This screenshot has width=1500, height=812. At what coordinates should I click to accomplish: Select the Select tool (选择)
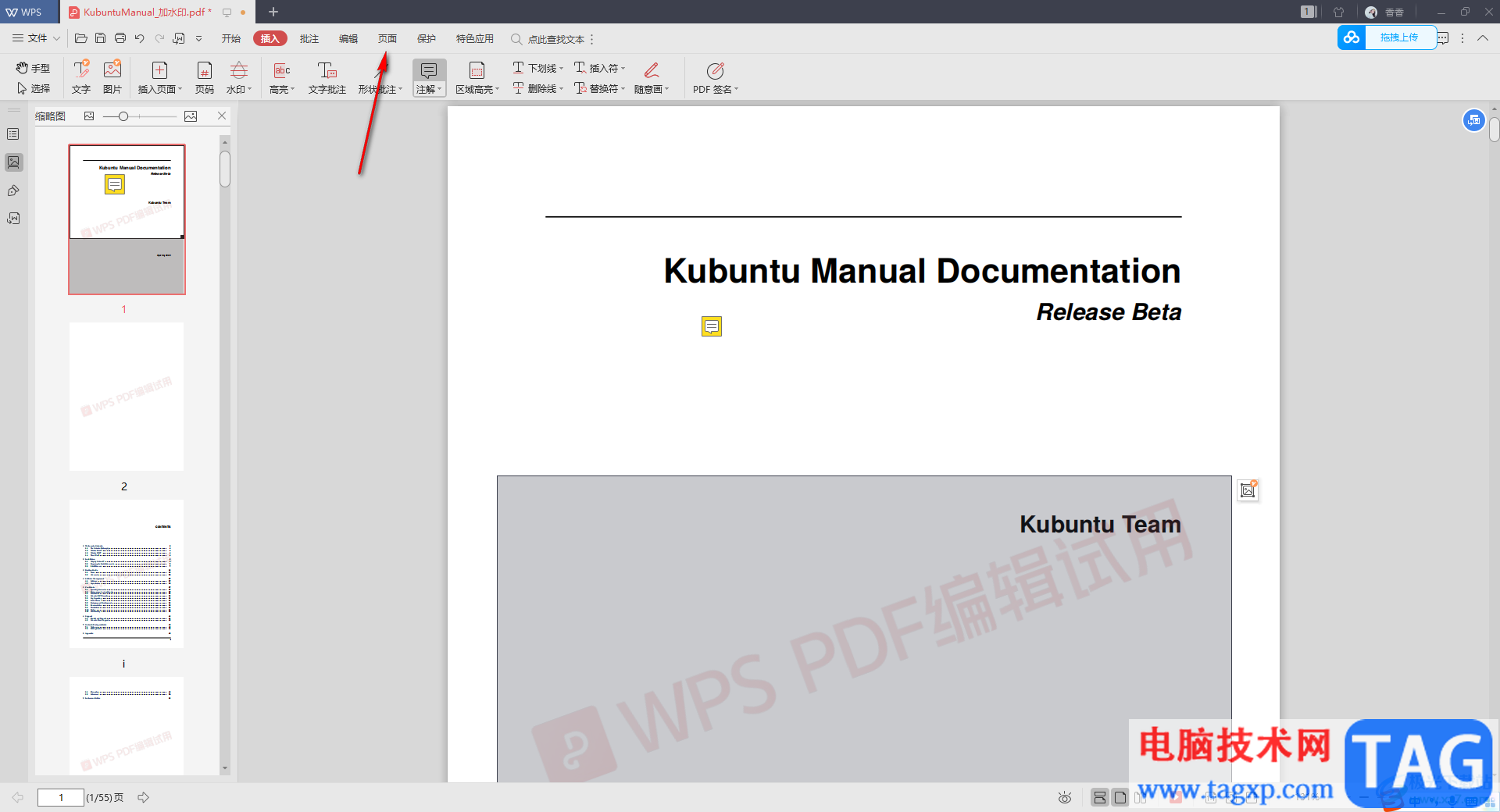(33, 88)
